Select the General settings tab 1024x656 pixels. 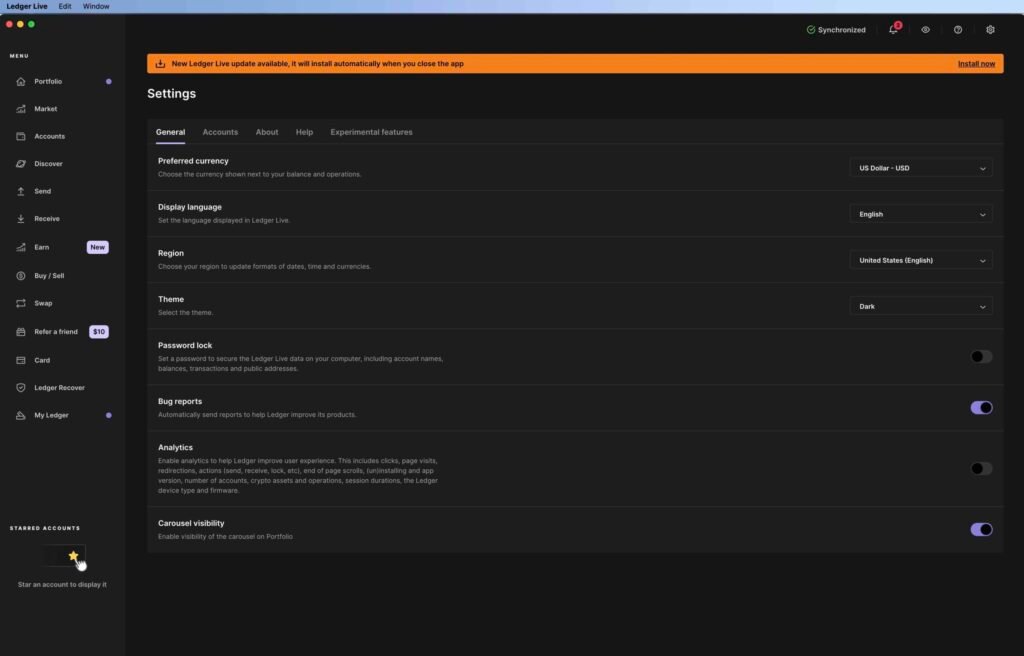coord(170,132)
